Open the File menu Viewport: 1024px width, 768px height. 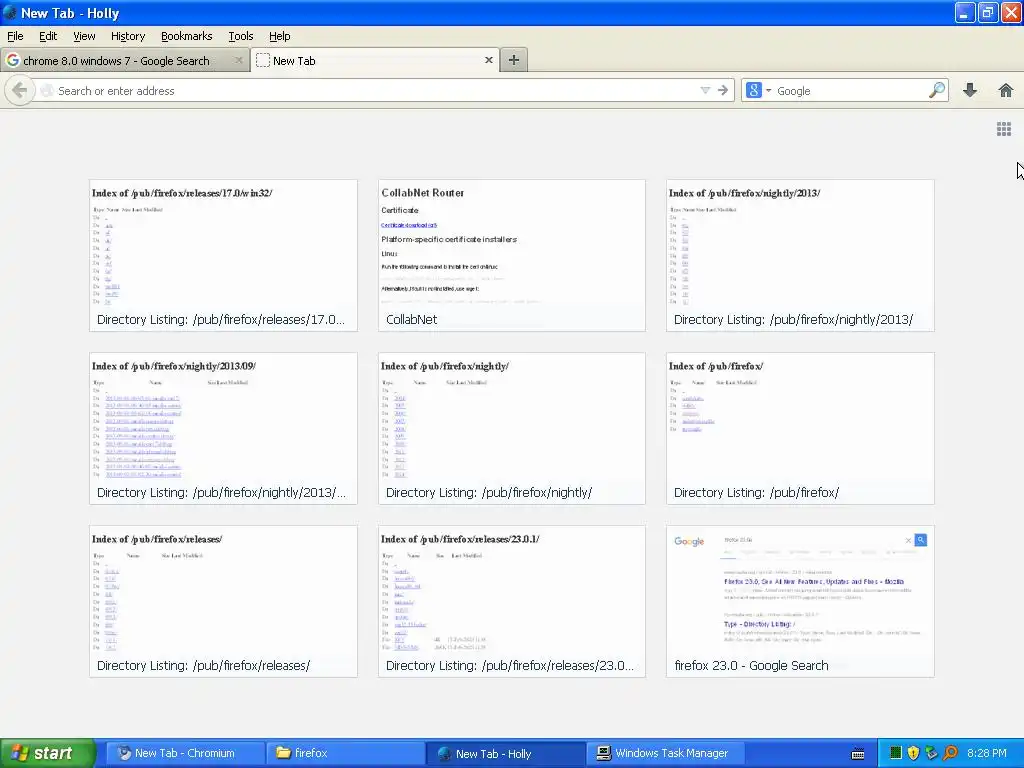15,36
